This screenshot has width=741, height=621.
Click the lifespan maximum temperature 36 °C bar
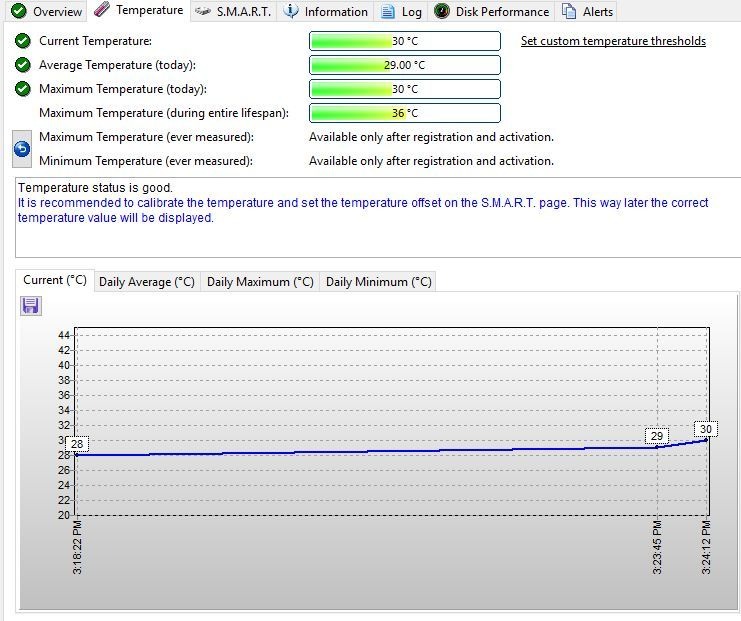(x=404, y=113)
